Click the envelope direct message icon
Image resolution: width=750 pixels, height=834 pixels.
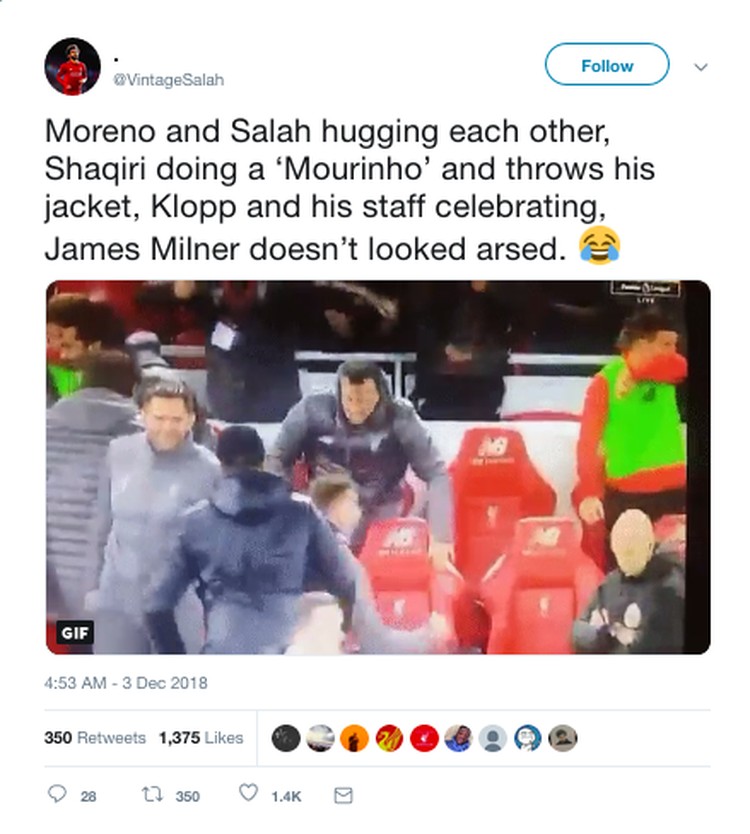343,795
